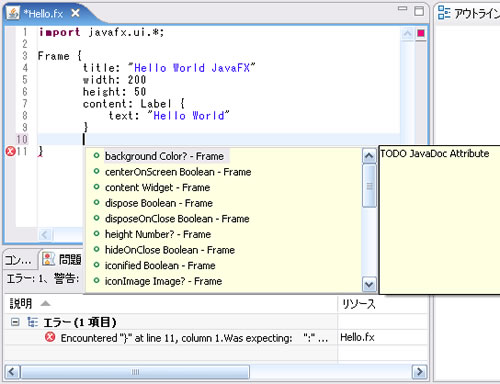Click the error group tree icon
500x384 pixels.
tap(32, 322)
